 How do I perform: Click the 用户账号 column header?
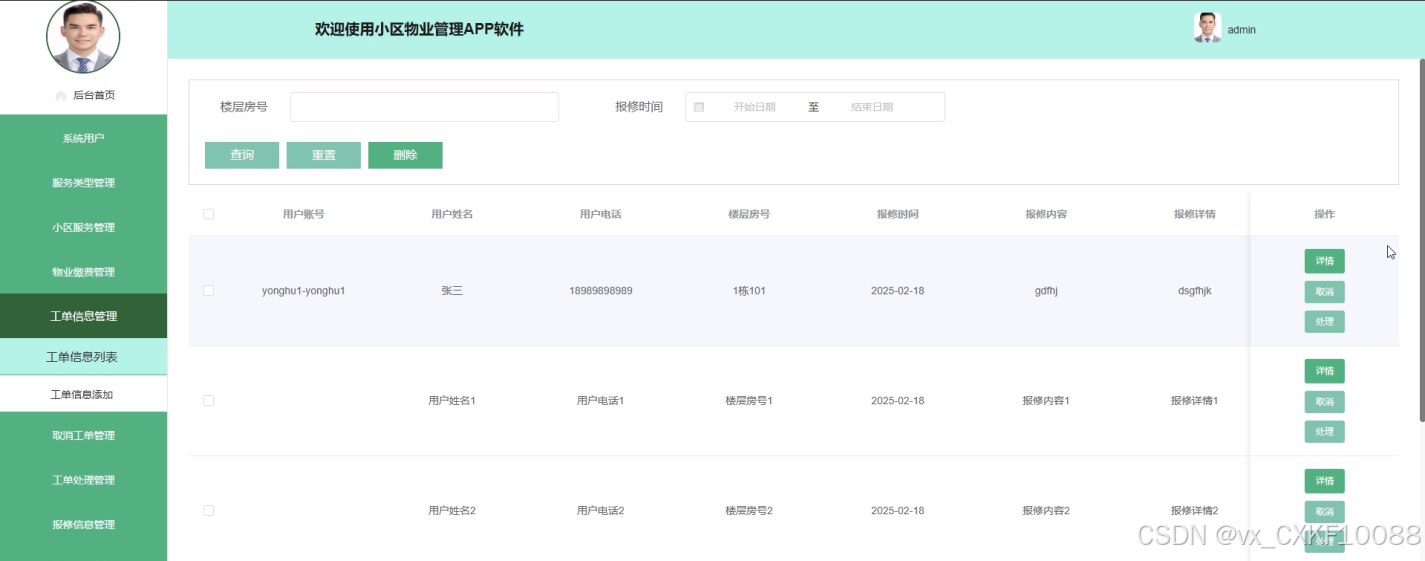click(303, 214)
